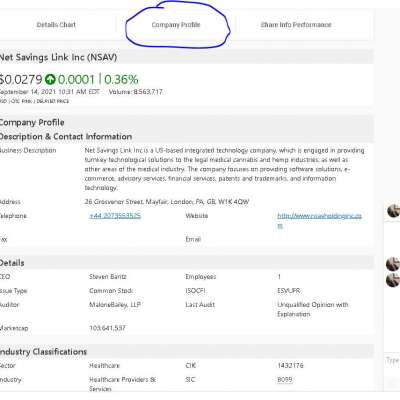Open the Share Info Performance tab
Image resolution: width=400 pixels, height=400 pixels.
click(296, 25)
